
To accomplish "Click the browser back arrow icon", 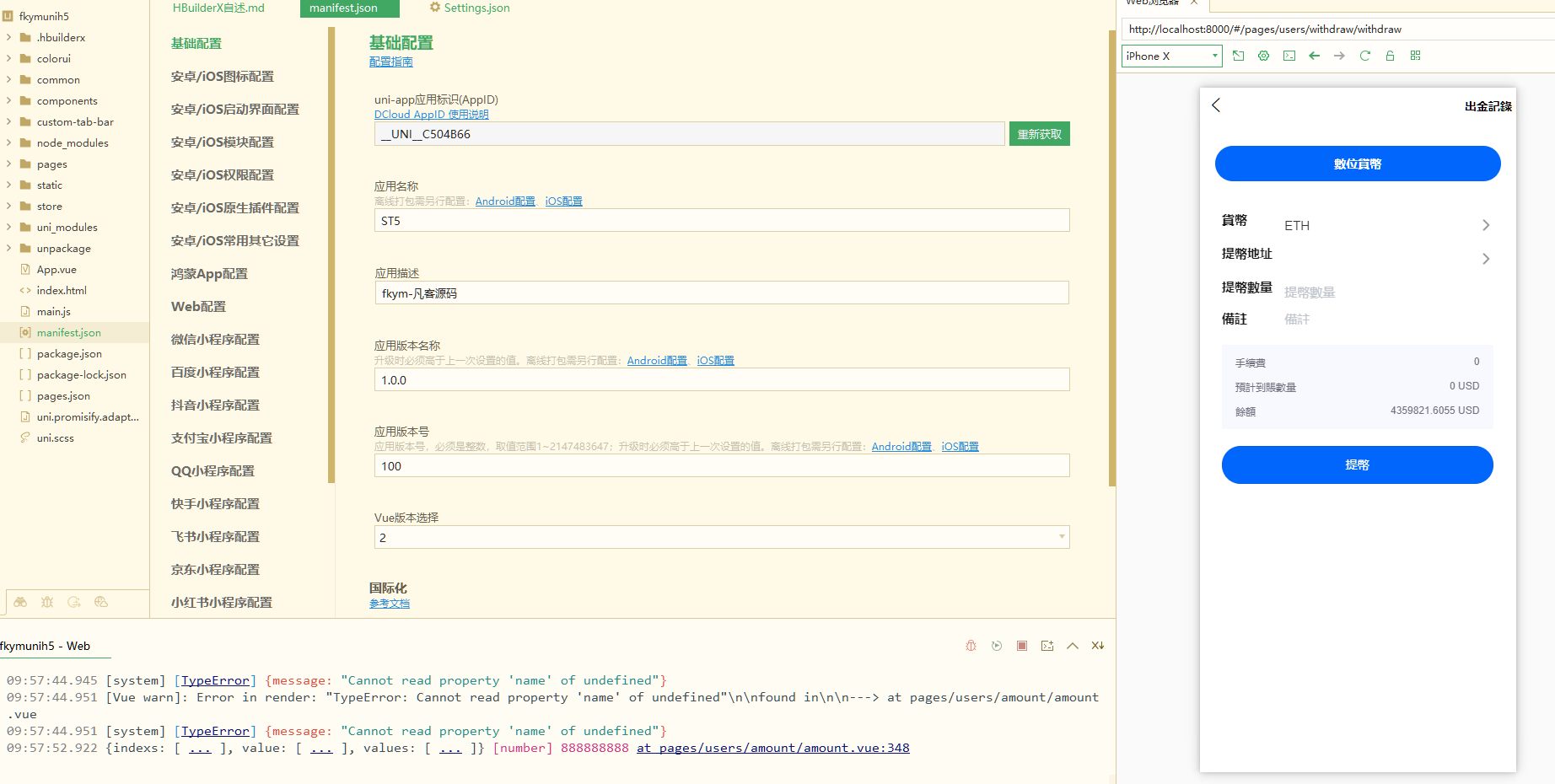I will pos(1314,56).
